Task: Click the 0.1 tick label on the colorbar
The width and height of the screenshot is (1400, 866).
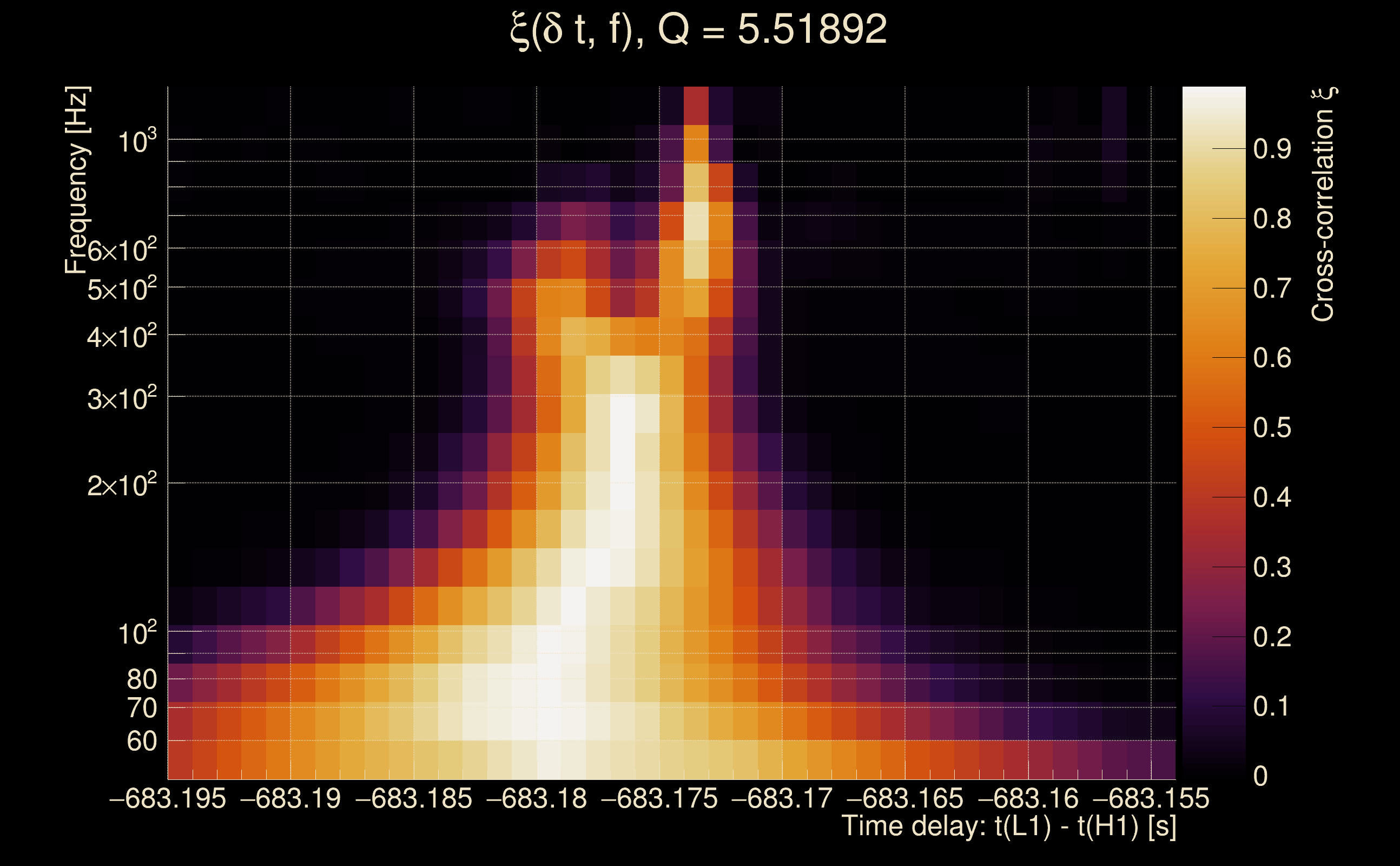Action: point(1272,707)
